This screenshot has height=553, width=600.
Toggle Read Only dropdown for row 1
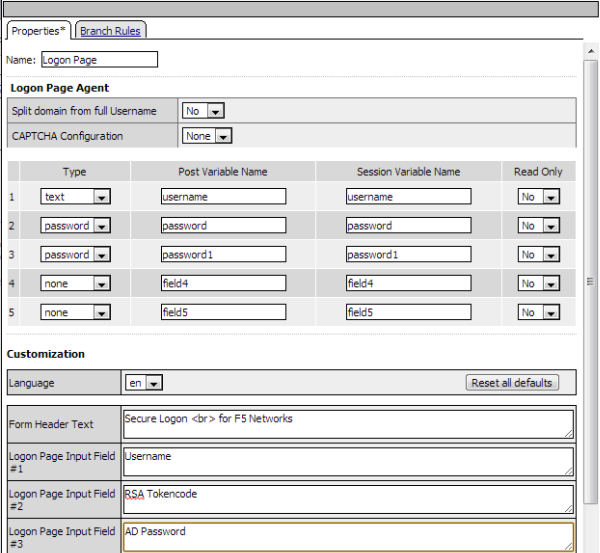[538, 197]
